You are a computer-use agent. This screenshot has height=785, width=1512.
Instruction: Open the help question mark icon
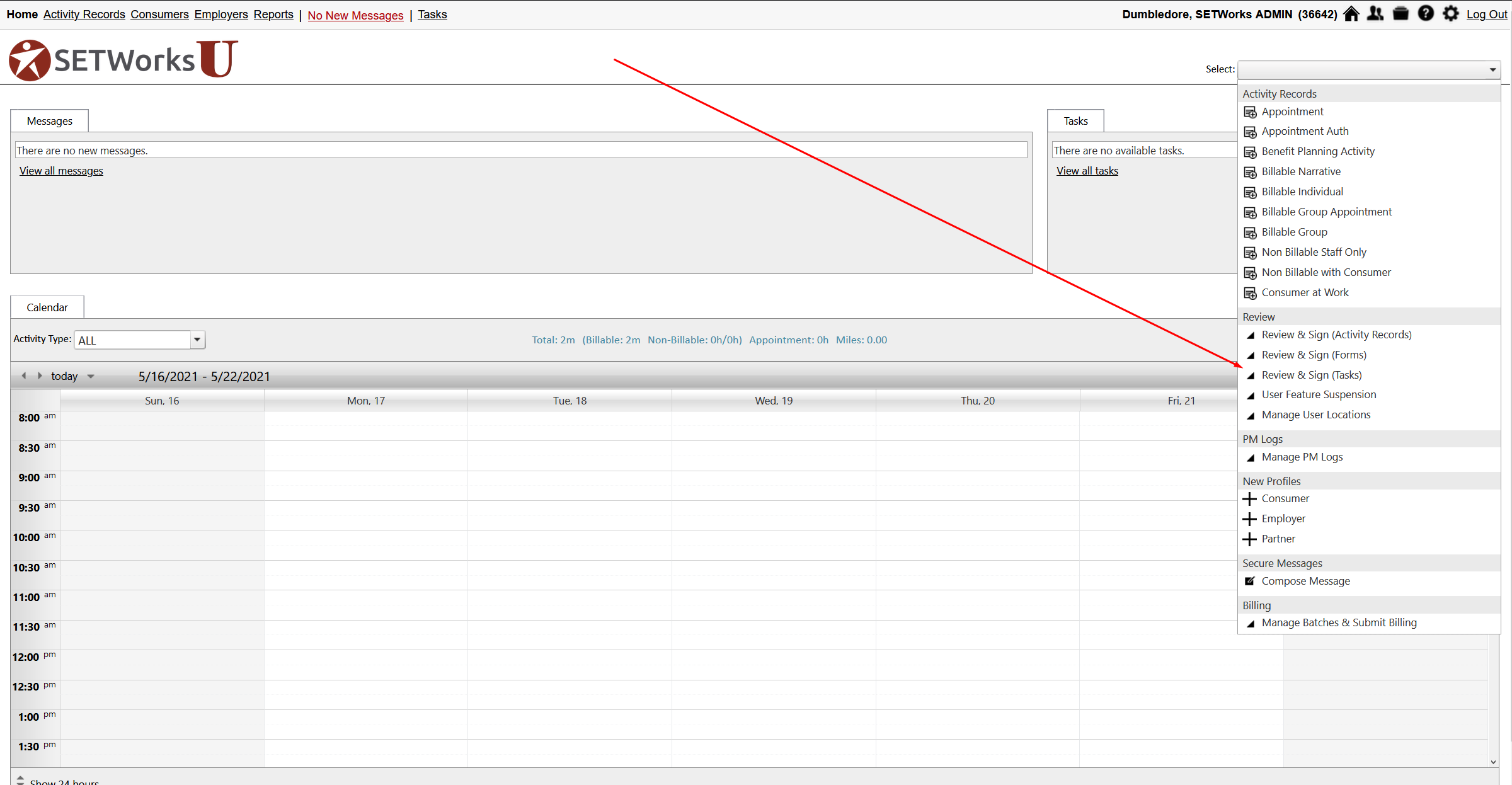click(x=1426, y=14)
